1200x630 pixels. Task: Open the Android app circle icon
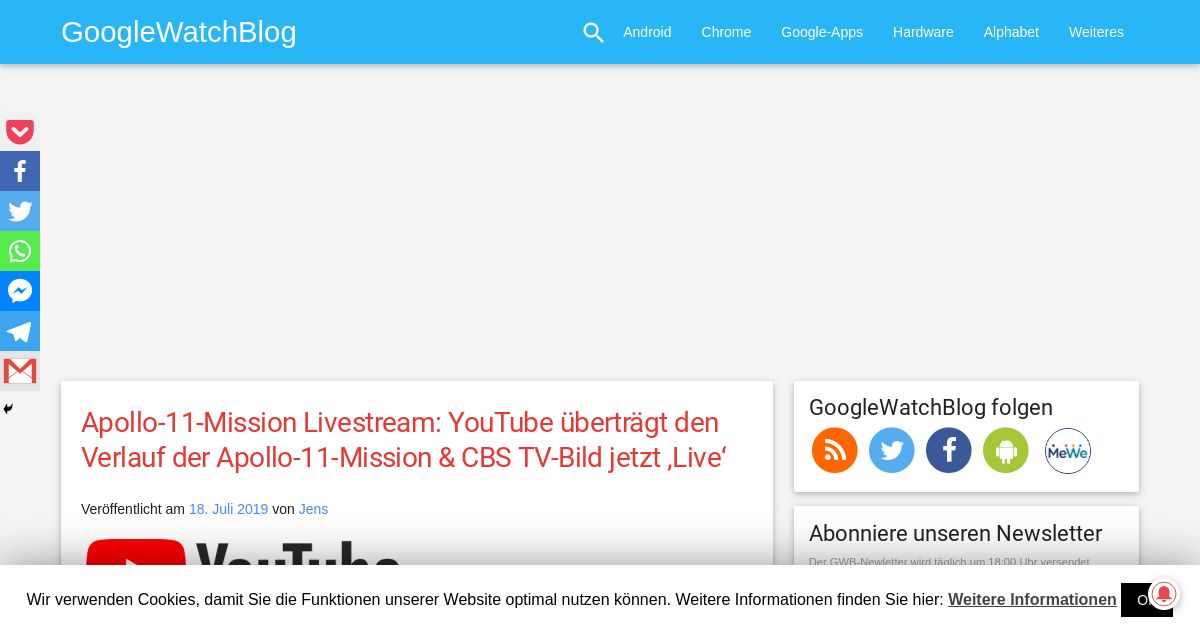coord(1006,450)
